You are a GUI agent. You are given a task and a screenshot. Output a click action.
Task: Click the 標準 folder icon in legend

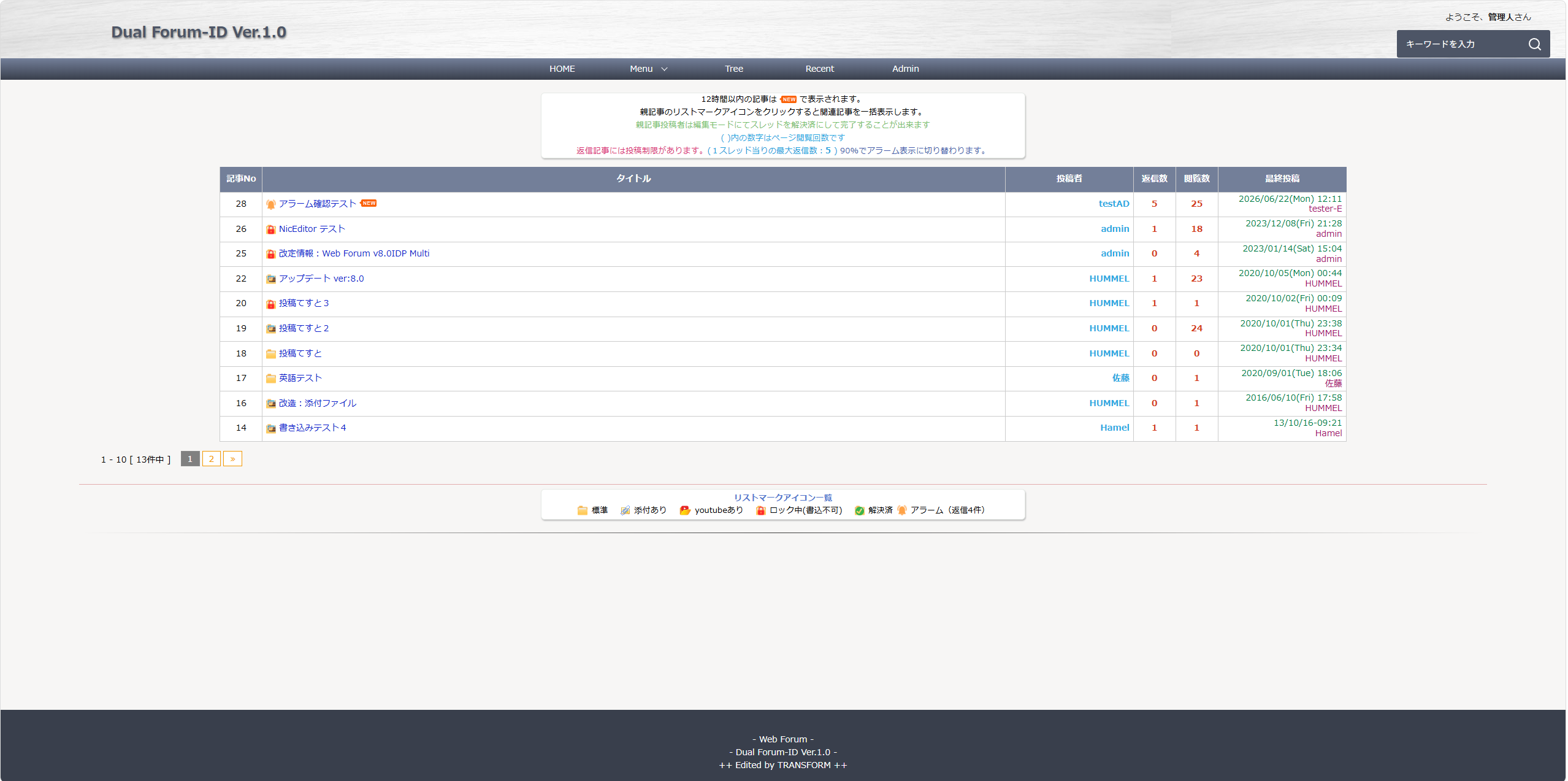click(x=582, y=510)
